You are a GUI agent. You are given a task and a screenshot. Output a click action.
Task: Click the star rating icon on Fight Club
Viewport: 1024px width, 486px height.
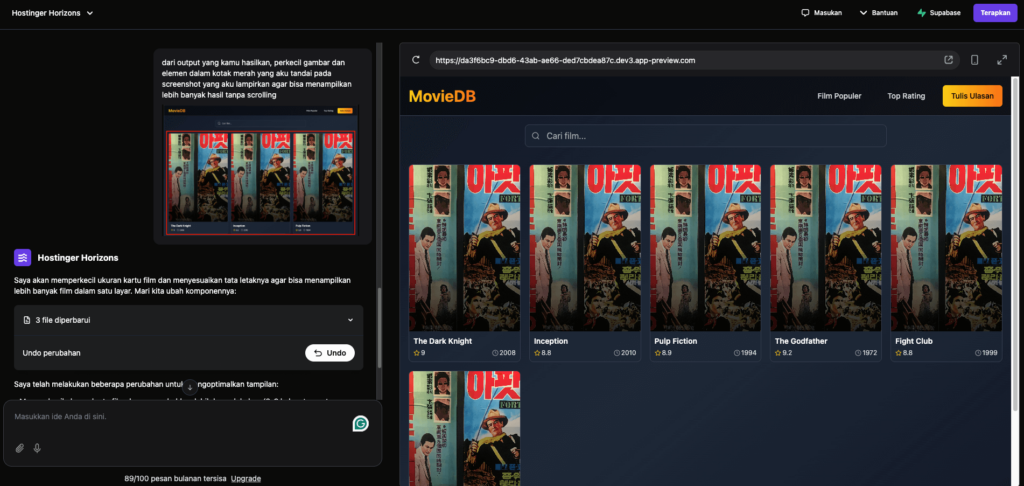899,353
